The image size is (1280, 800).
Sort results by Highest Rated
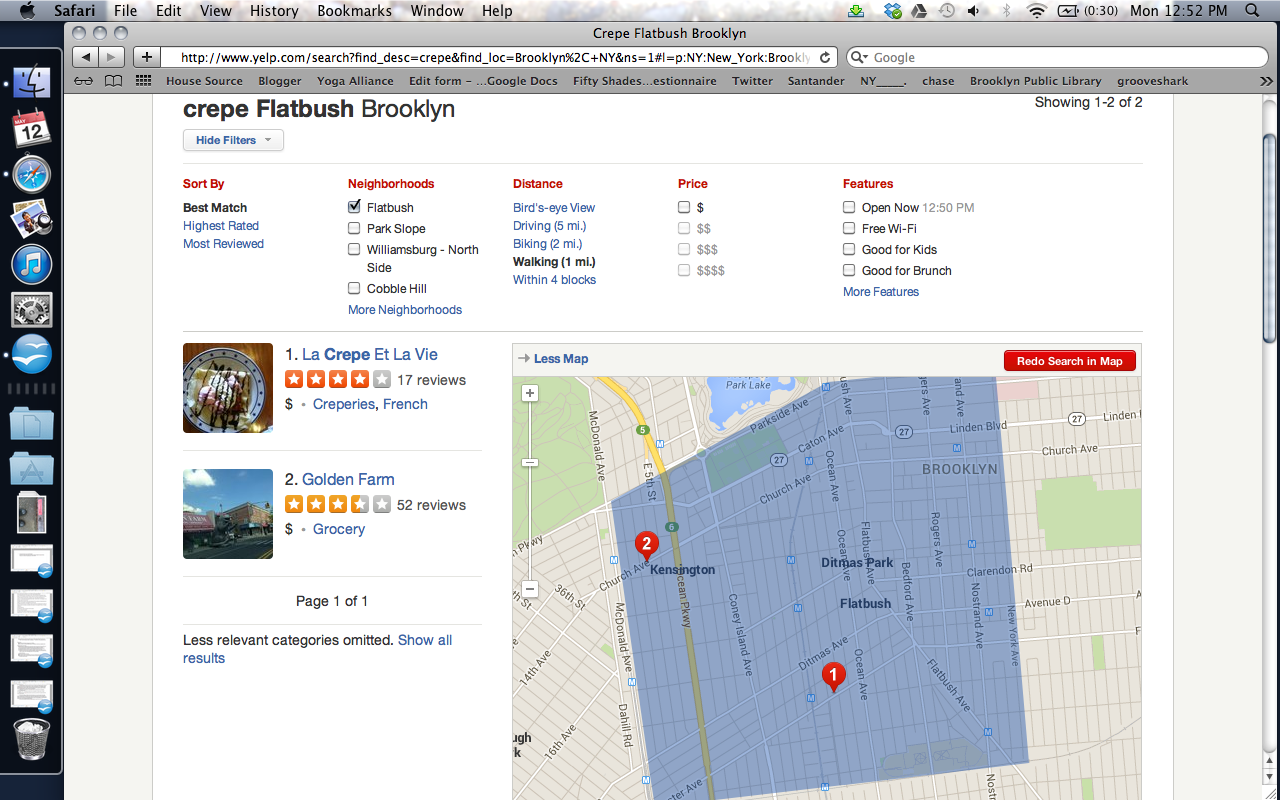221,226
